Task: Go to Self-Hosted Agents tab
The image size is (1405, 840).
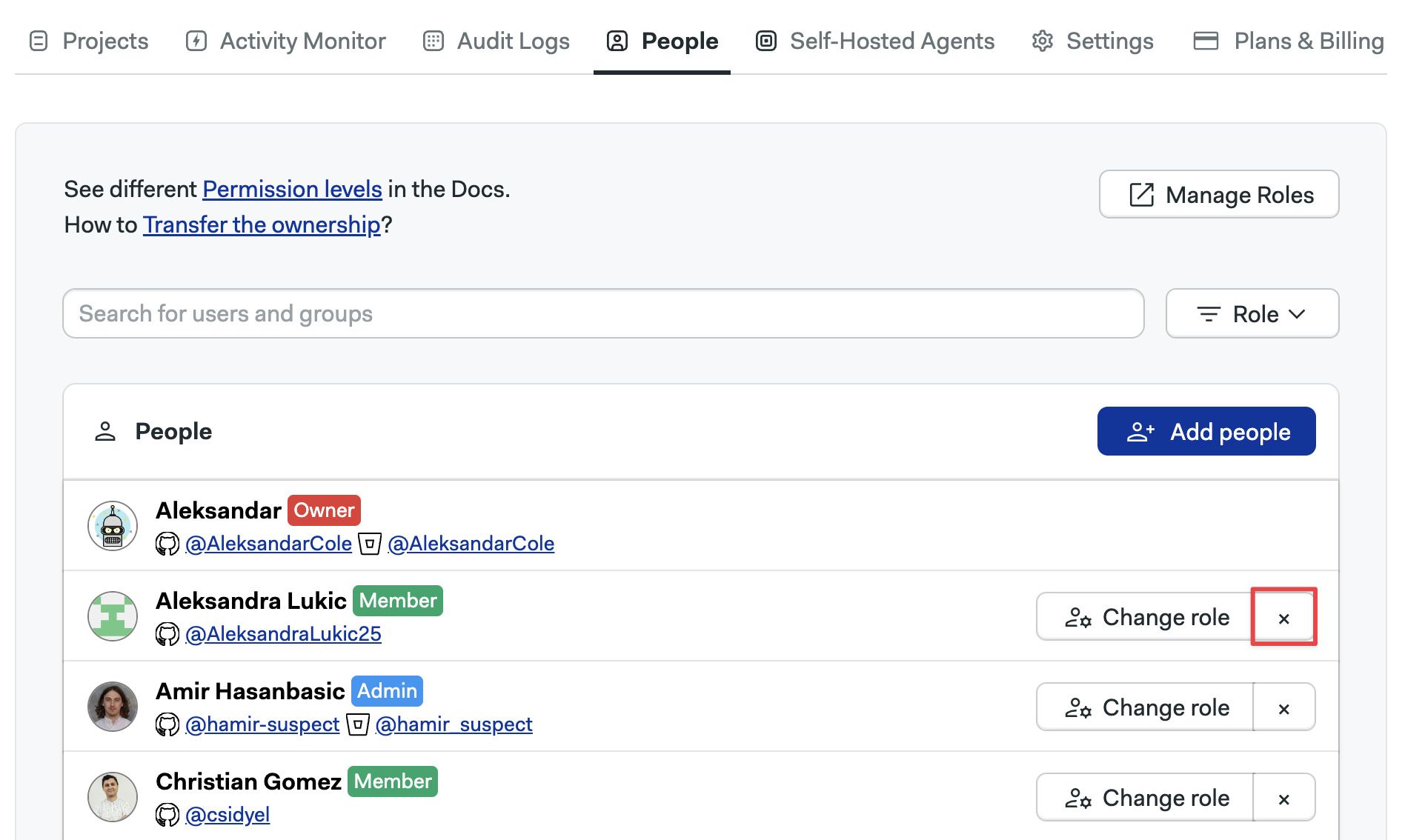Action: coord(874,41)
